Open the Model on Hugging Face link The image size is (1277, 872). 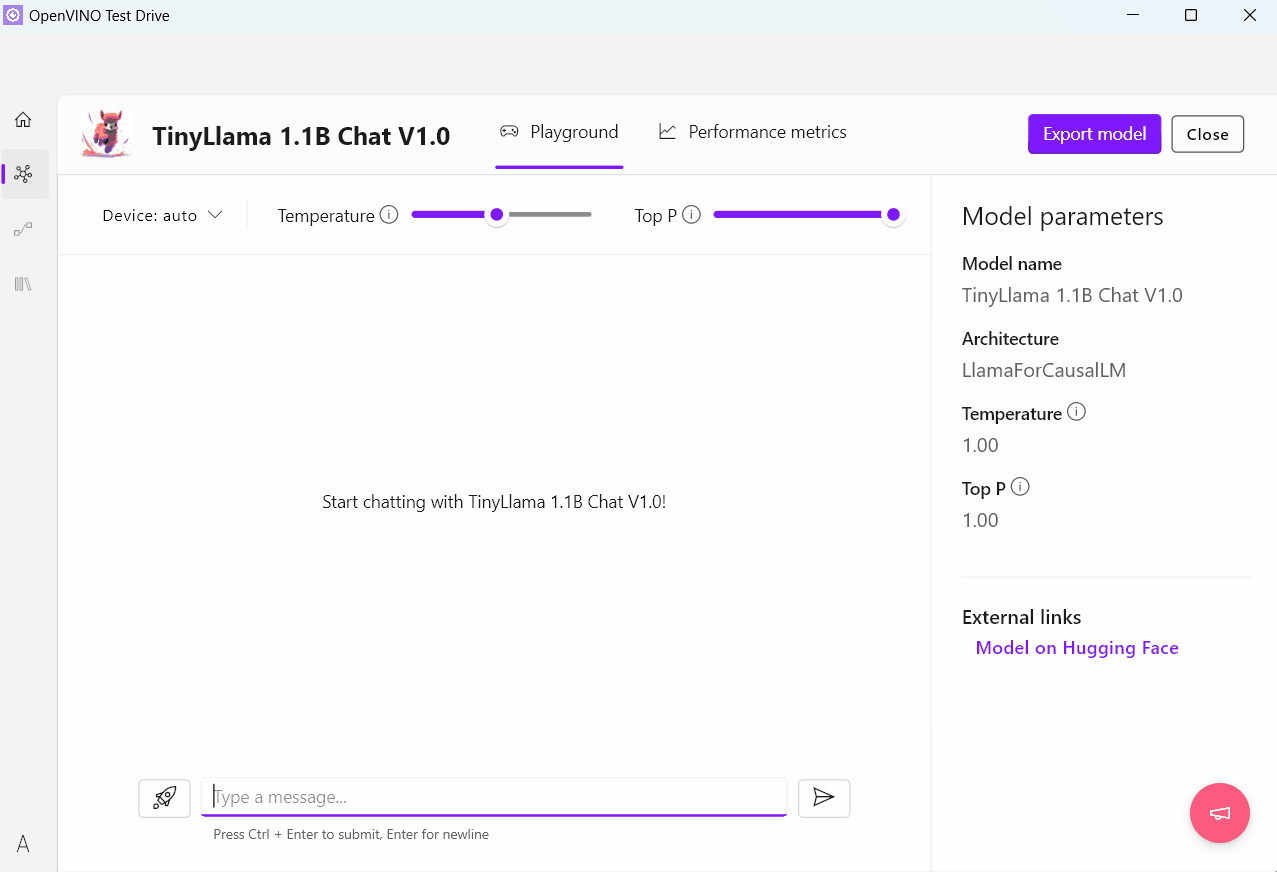pyautogui.click(x=1076, y=647)
